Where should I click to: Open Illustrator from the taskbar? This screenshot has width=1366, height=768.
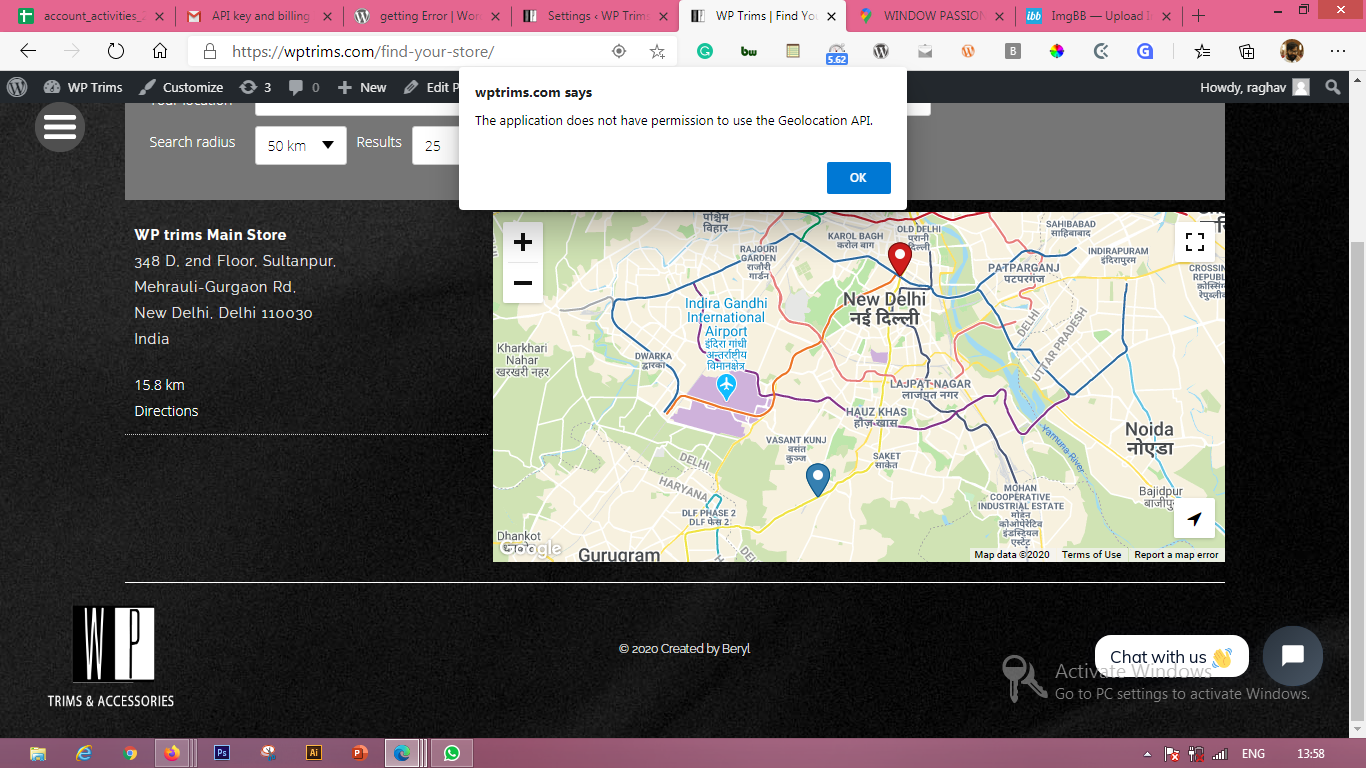(x=314, y=753)
